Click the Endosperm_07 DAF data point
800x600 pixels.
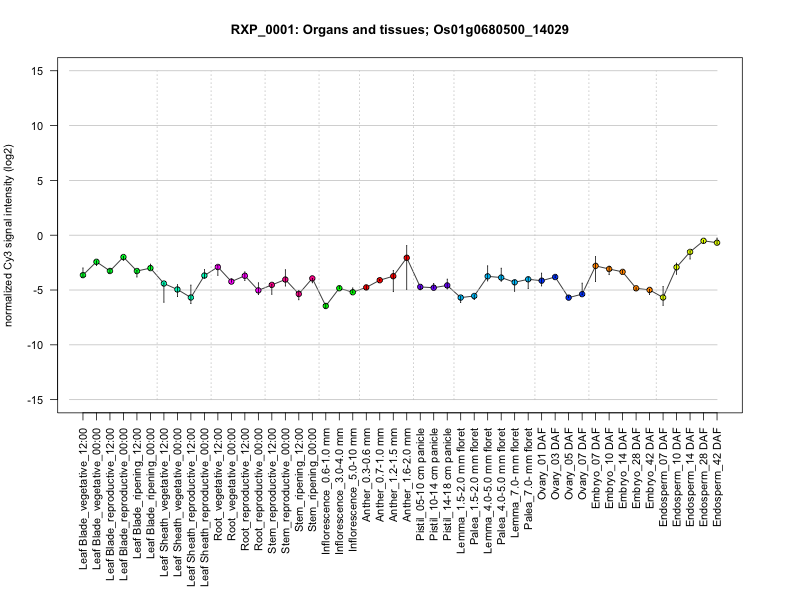pyautogui.click(x=663, y=297)
